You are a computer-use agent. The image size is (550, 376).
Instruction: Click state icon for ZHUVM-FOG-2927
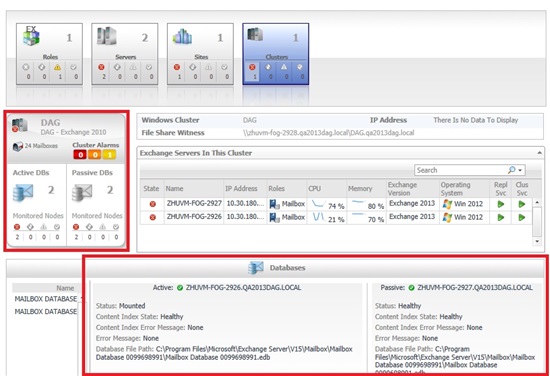[x=153, y=204]
